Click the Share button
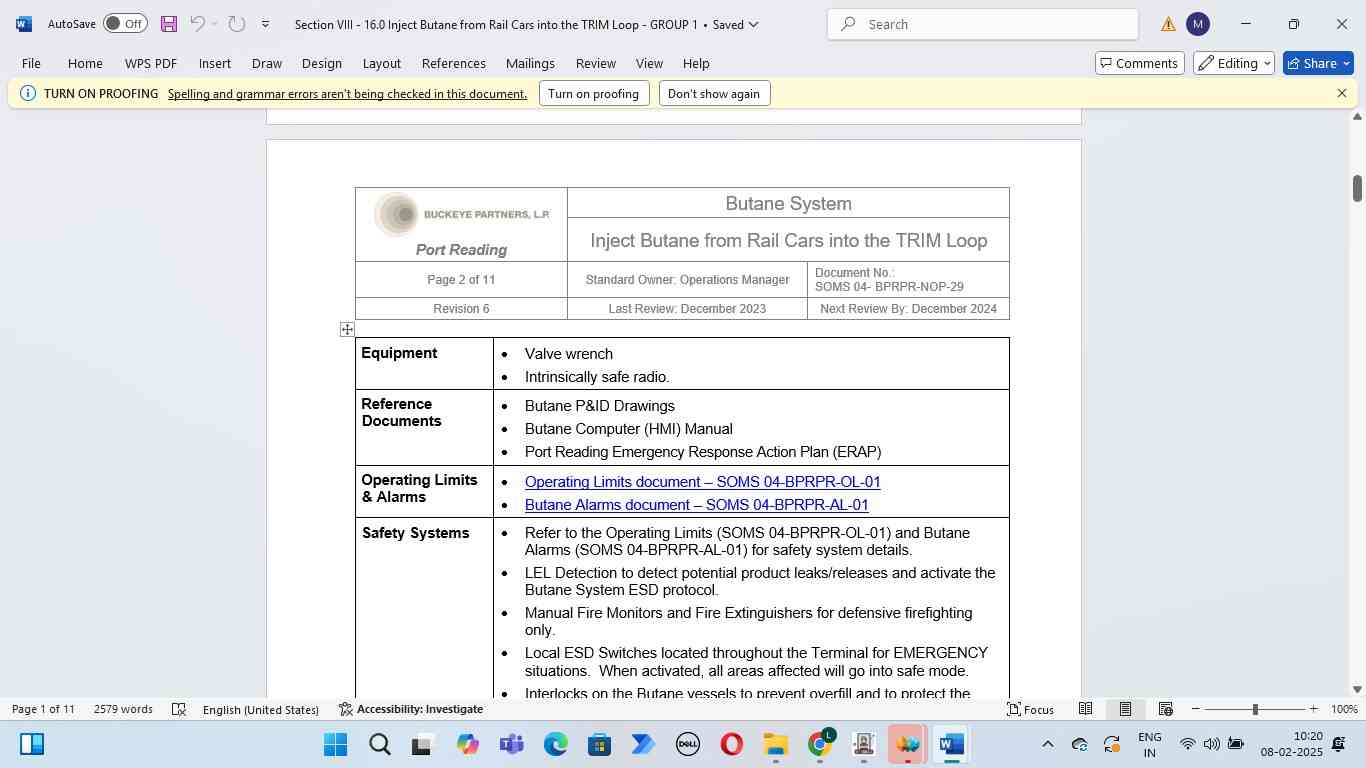 tap(1320, 63)
